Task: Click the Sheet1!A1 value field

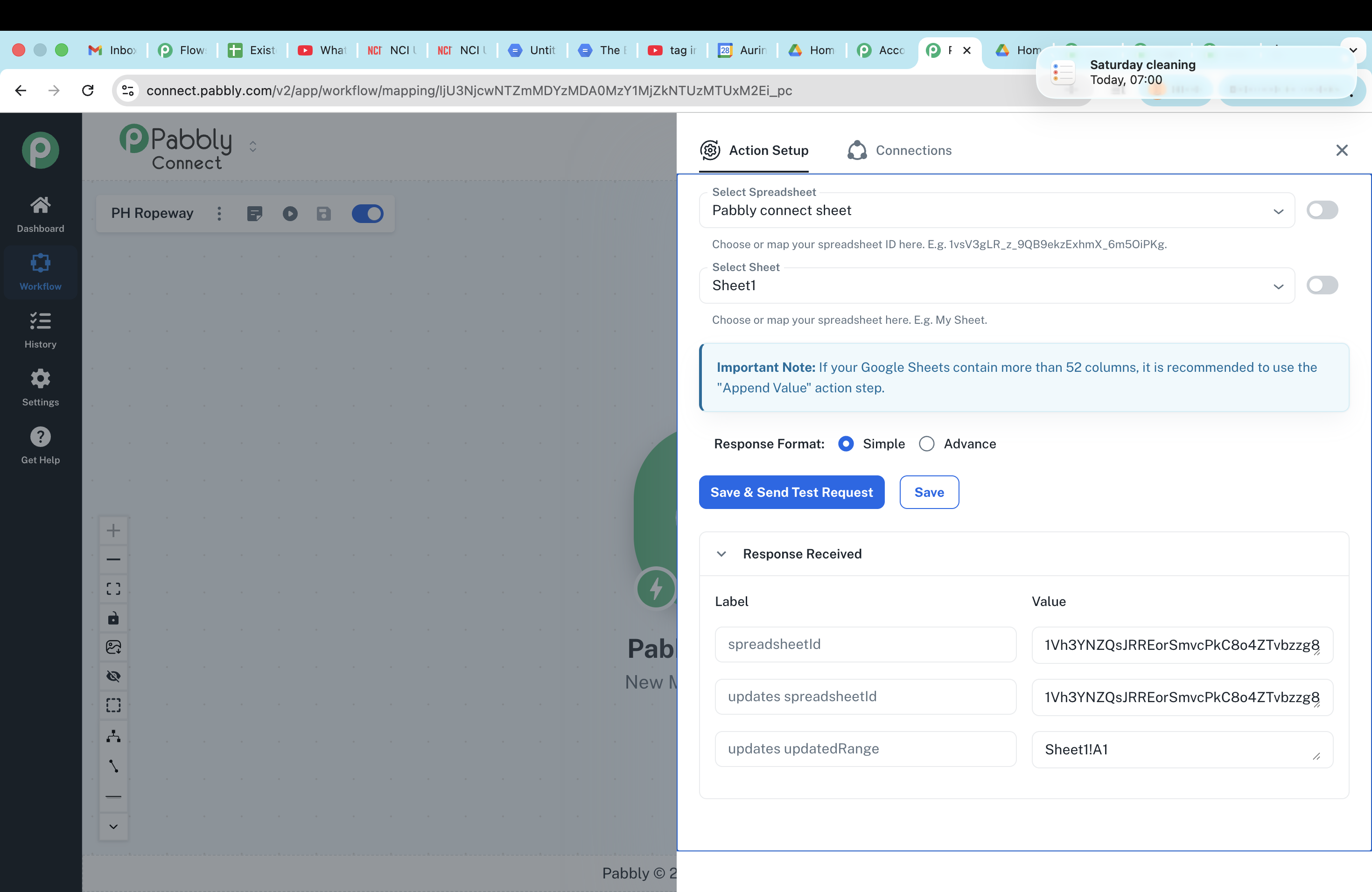Action: pyautogui.click(x=1183, y=750)
